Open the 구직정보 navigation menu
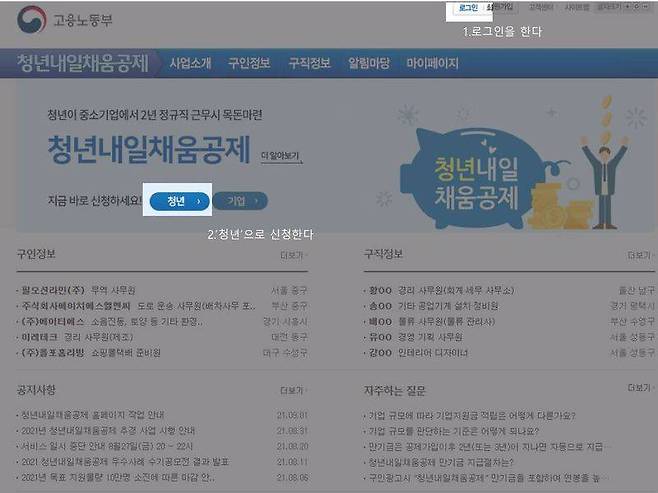 [309, 63]
